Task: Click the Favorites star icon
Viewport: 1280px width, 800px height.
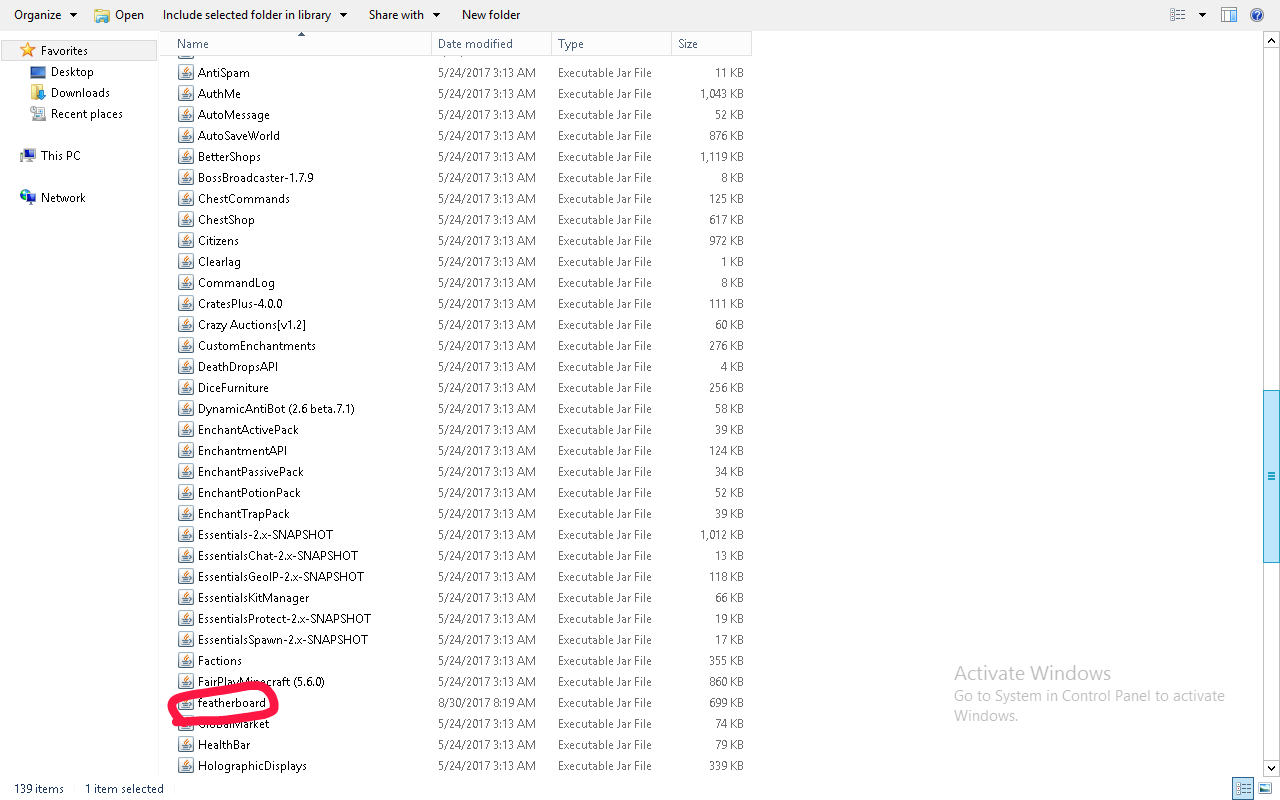Action: (x=28, y=50)
